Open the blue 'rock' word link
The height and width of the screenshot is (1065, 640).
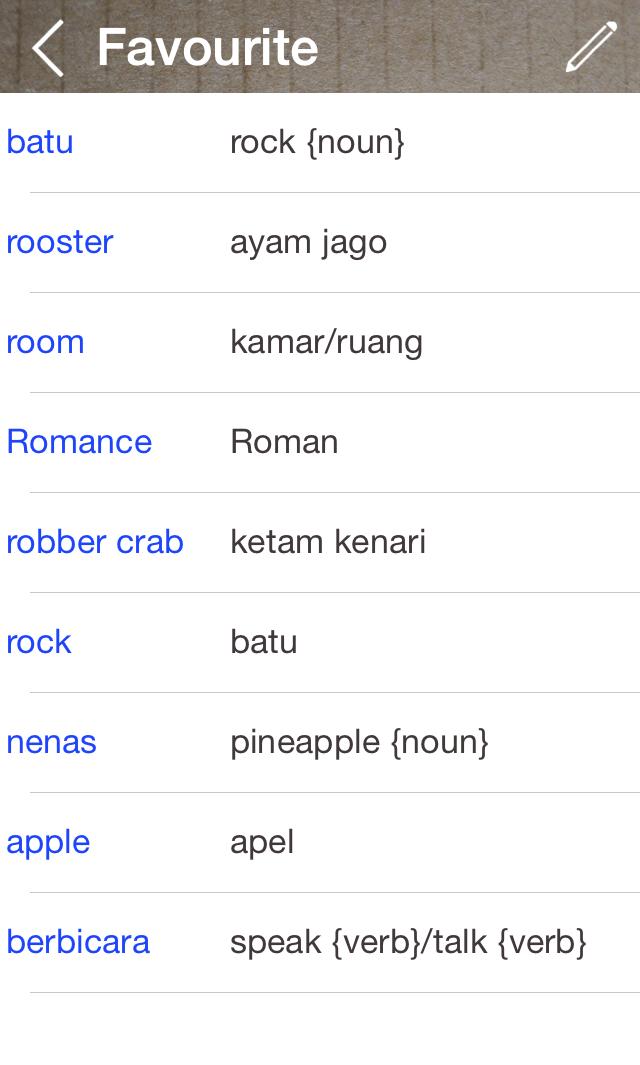(x=39, y=642)
